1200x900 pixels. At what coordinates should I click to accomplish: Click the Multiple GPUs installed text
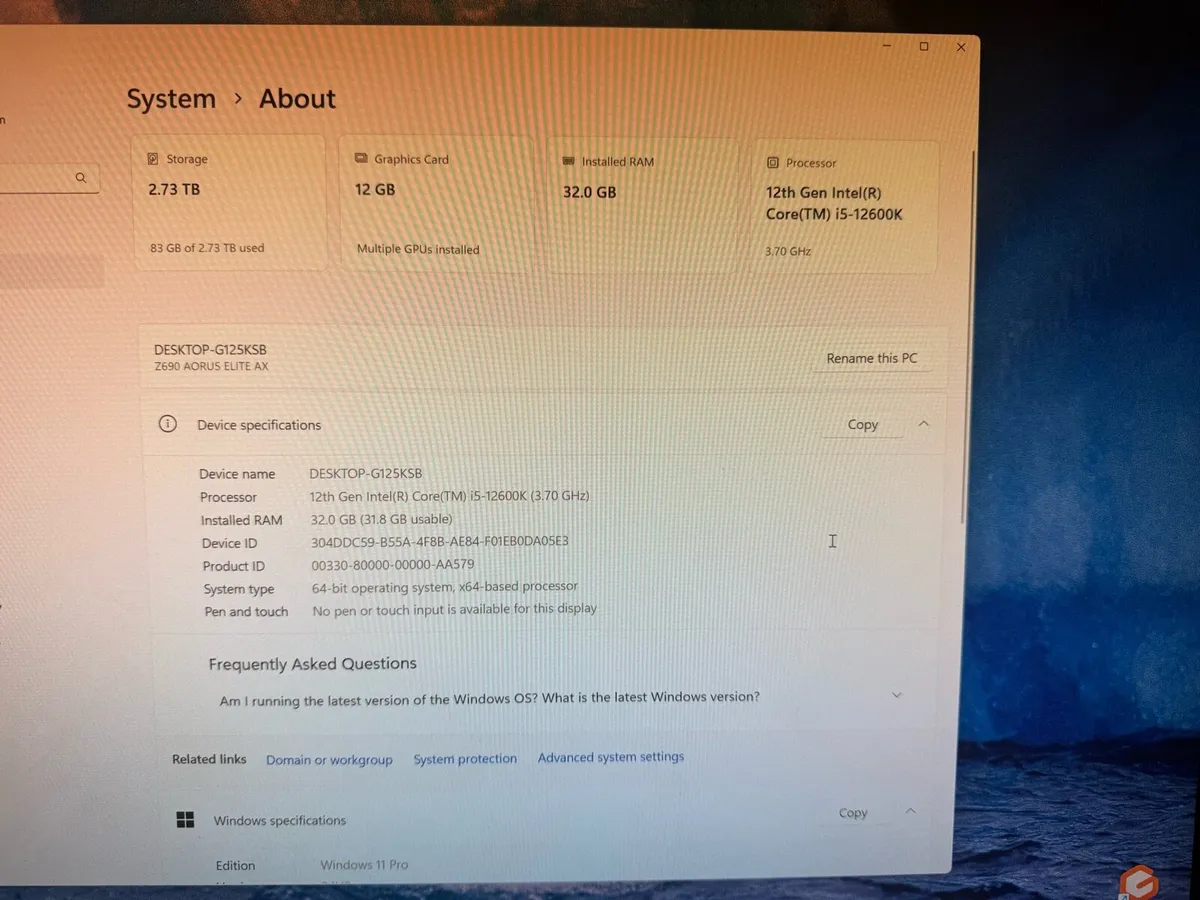pos(418,249)
